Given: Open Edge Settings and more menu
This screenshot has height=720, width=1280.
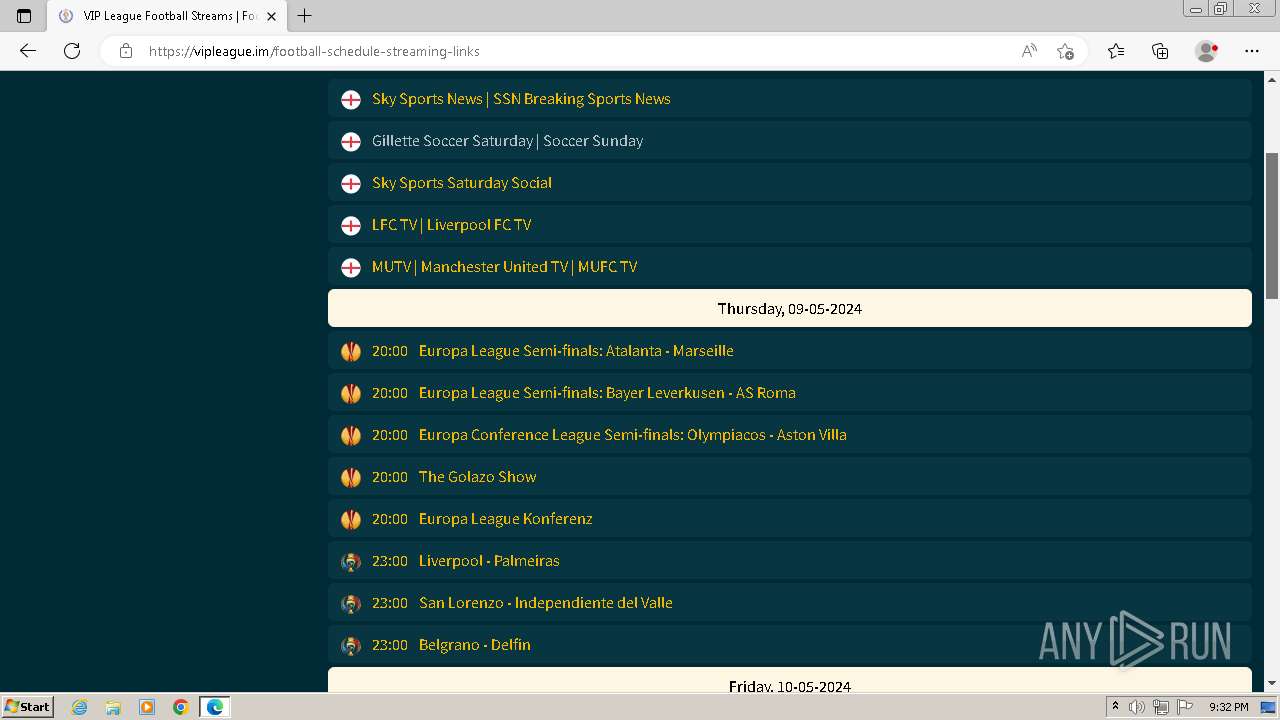Looking at the screenshot, I should [1252, 51].
